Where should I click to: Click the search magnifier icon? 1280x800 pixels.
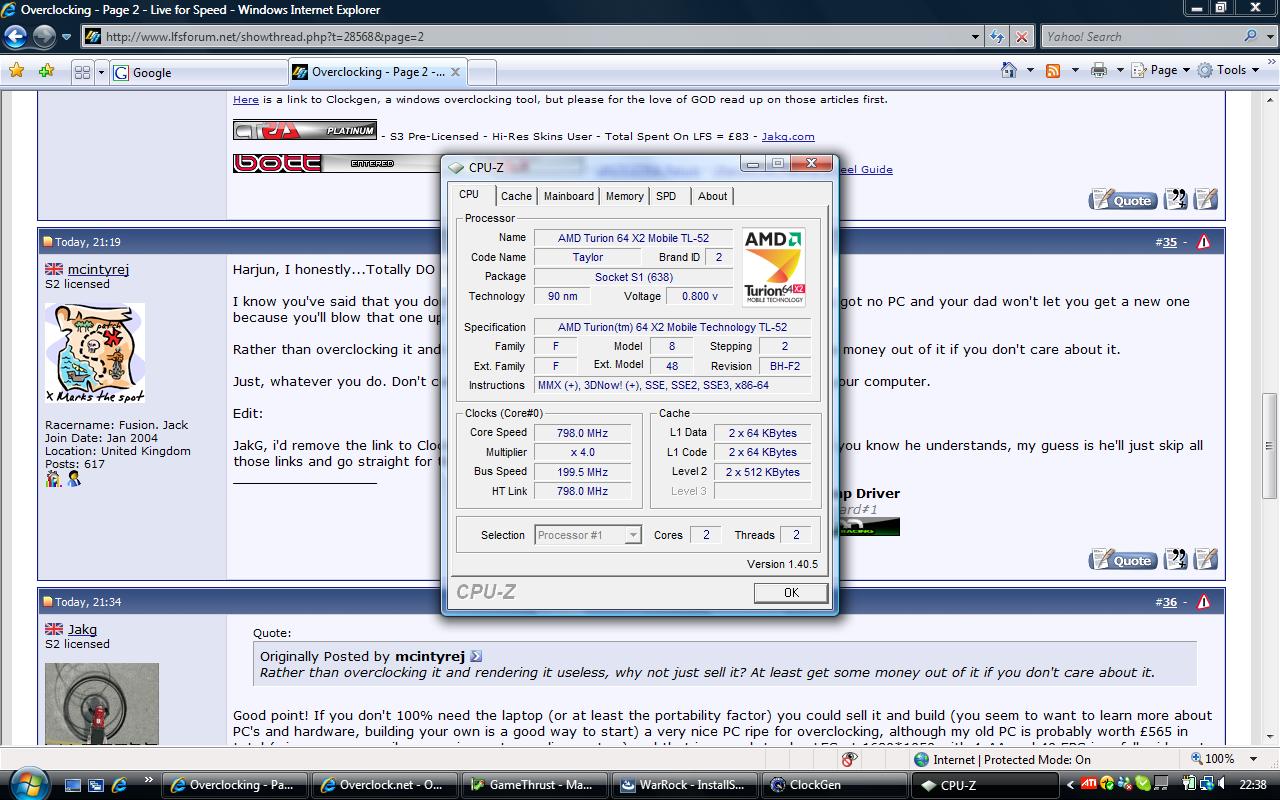[x=1250, y=37]
